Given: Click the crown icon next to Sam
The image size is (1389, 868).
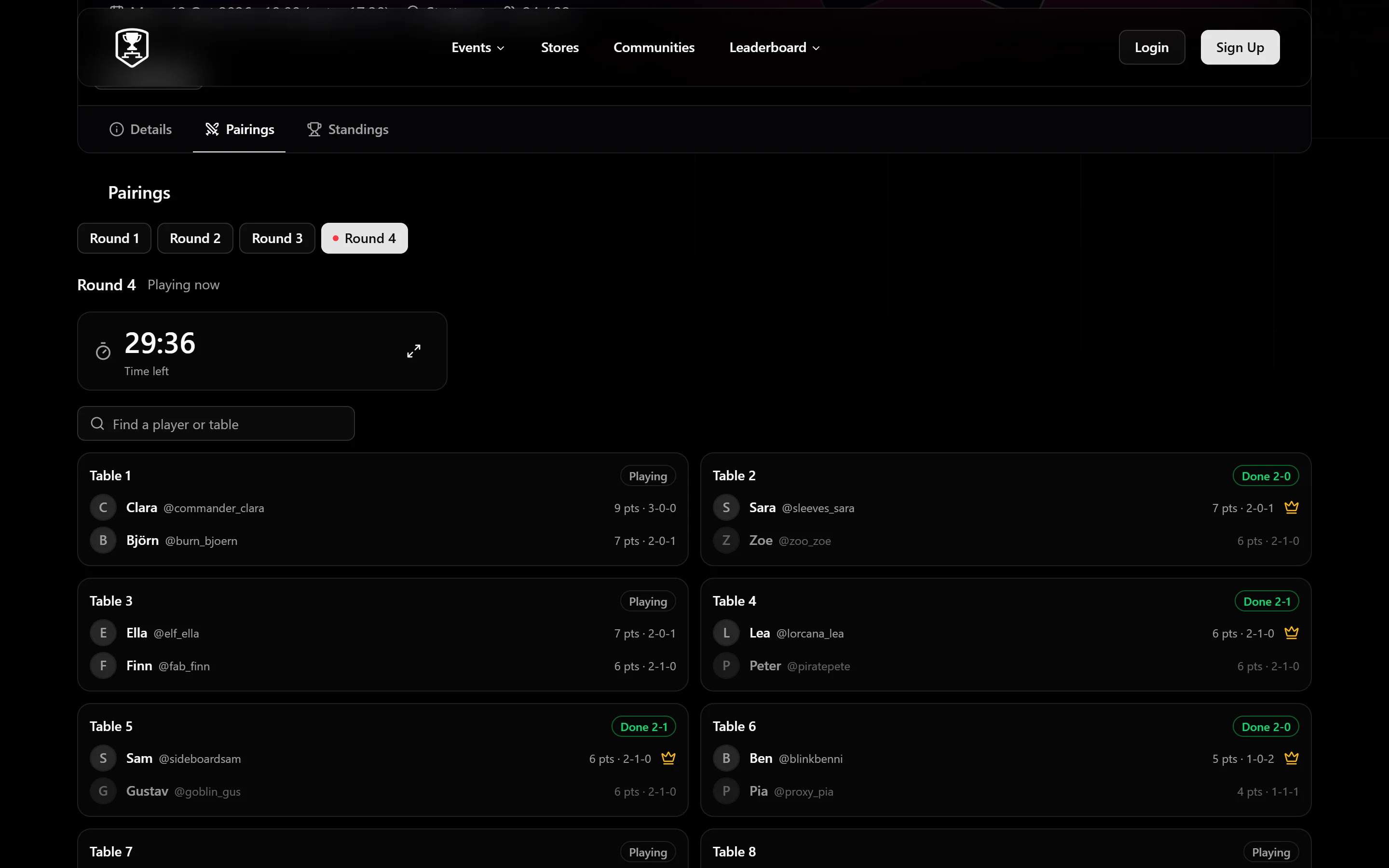Looking at the screenshot, I should 668,758.
